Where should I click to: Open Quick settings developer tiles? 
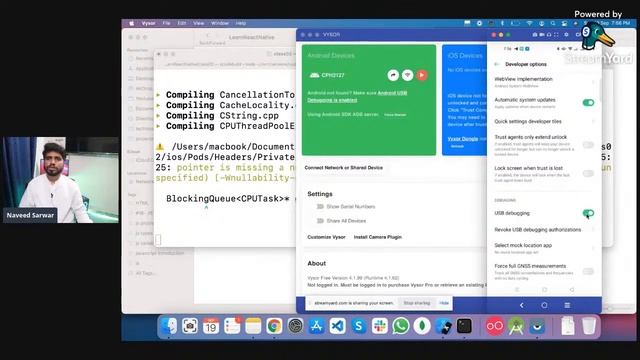point(544,121)
